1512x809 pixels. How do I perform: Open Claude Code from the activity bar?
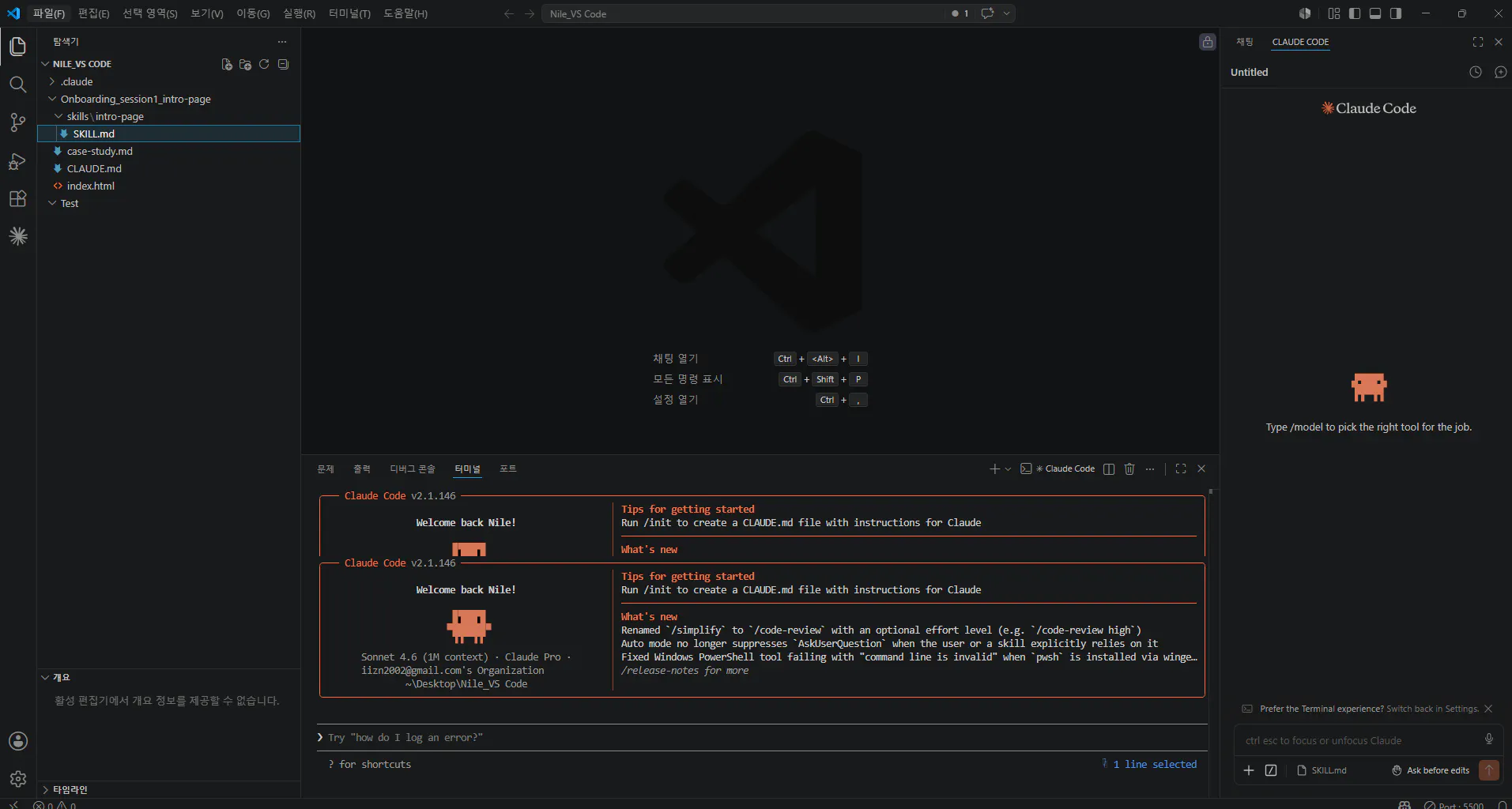(x=17, y=236)
